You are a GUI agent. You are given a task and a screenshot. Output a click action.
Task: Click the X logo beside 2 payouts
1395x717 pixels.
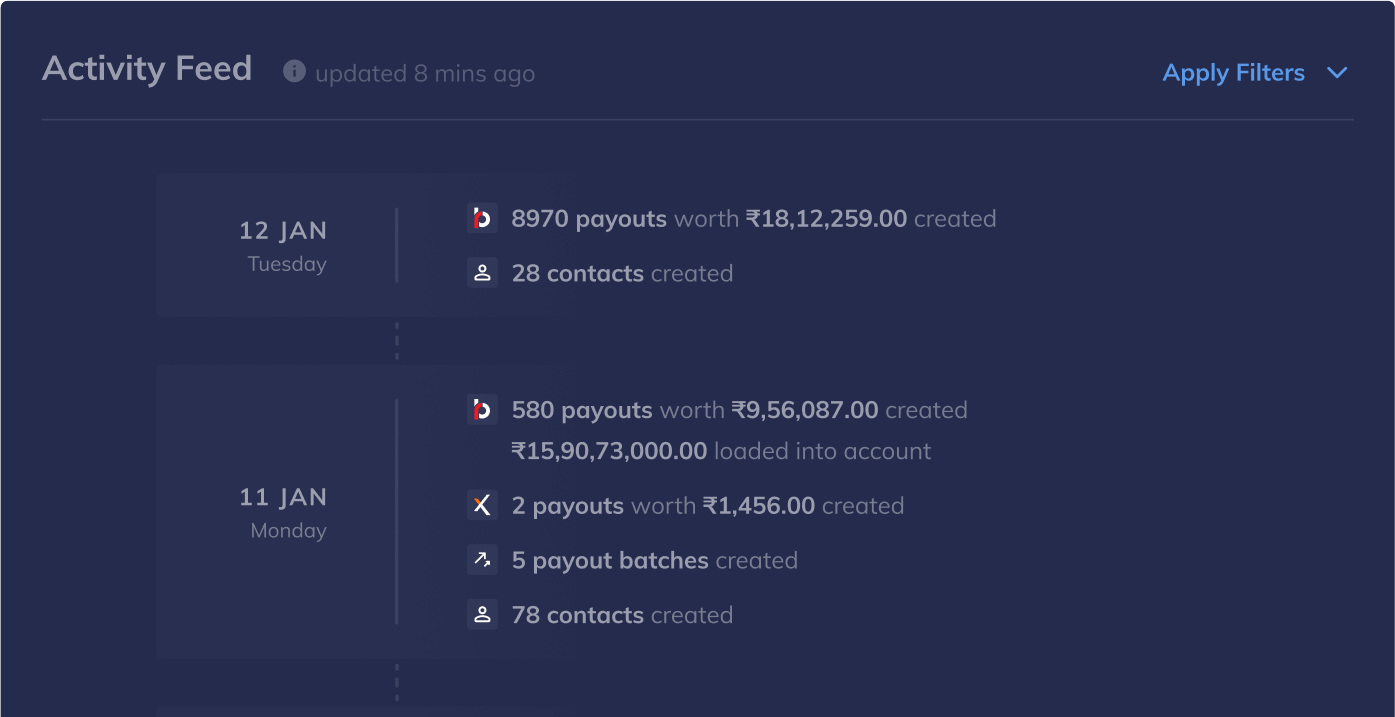point(482,505)
